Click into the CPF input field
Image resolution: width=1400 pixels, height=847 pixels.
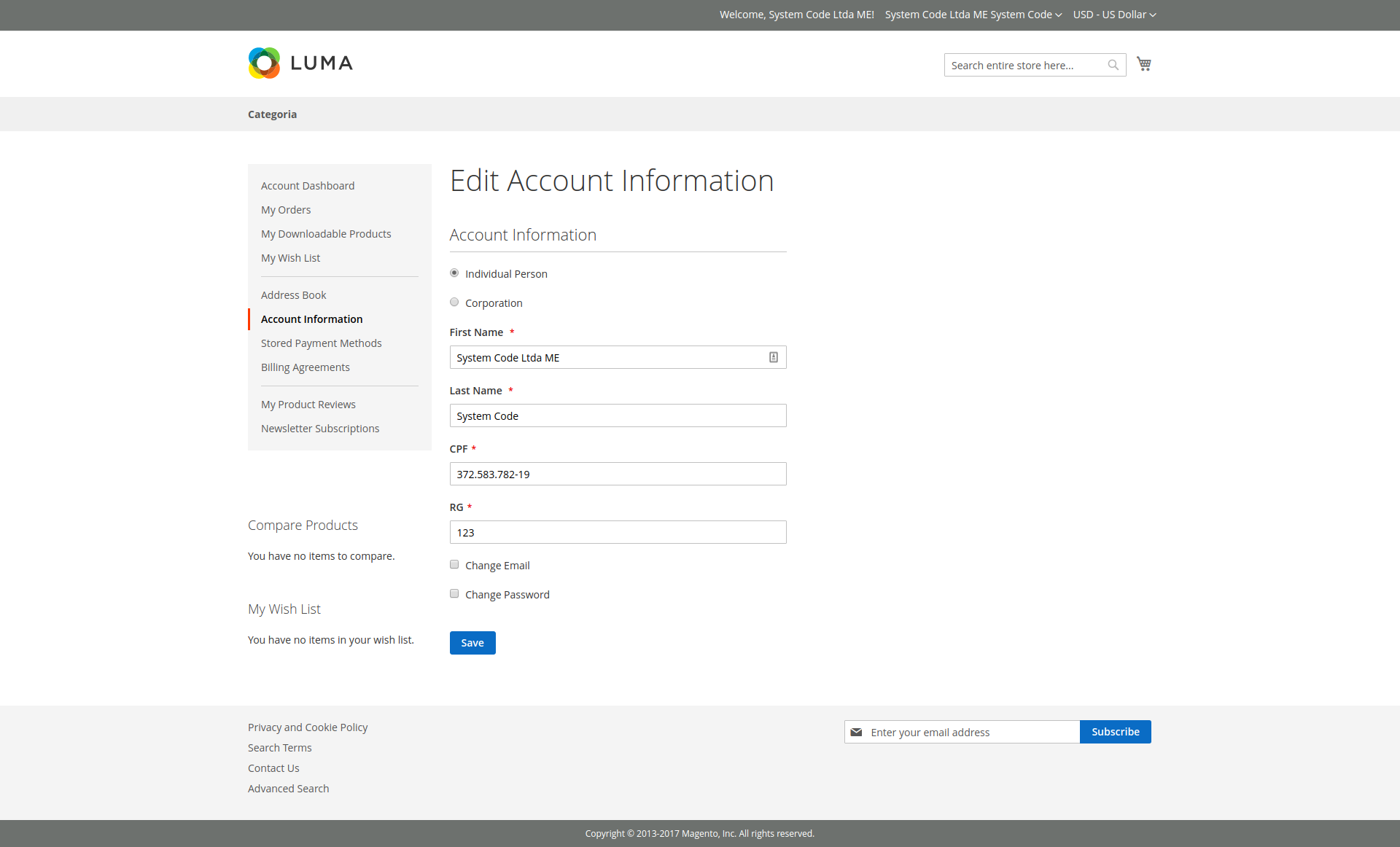(x=618, y=474)
